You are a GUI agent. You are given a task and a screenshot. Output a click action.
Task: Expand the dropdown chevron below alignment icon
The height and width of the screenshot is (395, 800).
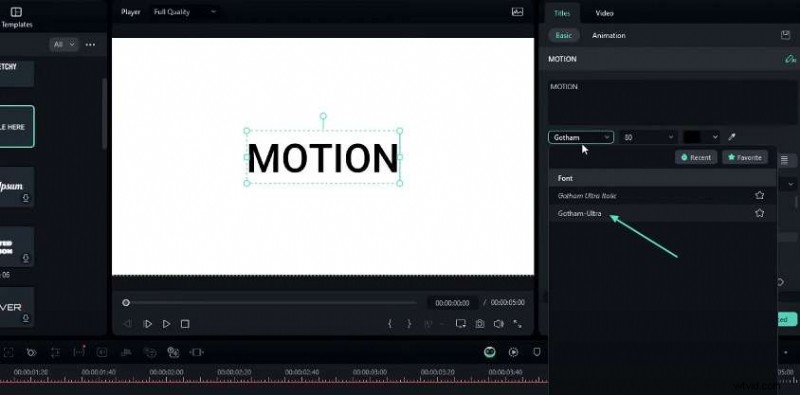click(x=791, y=184)
